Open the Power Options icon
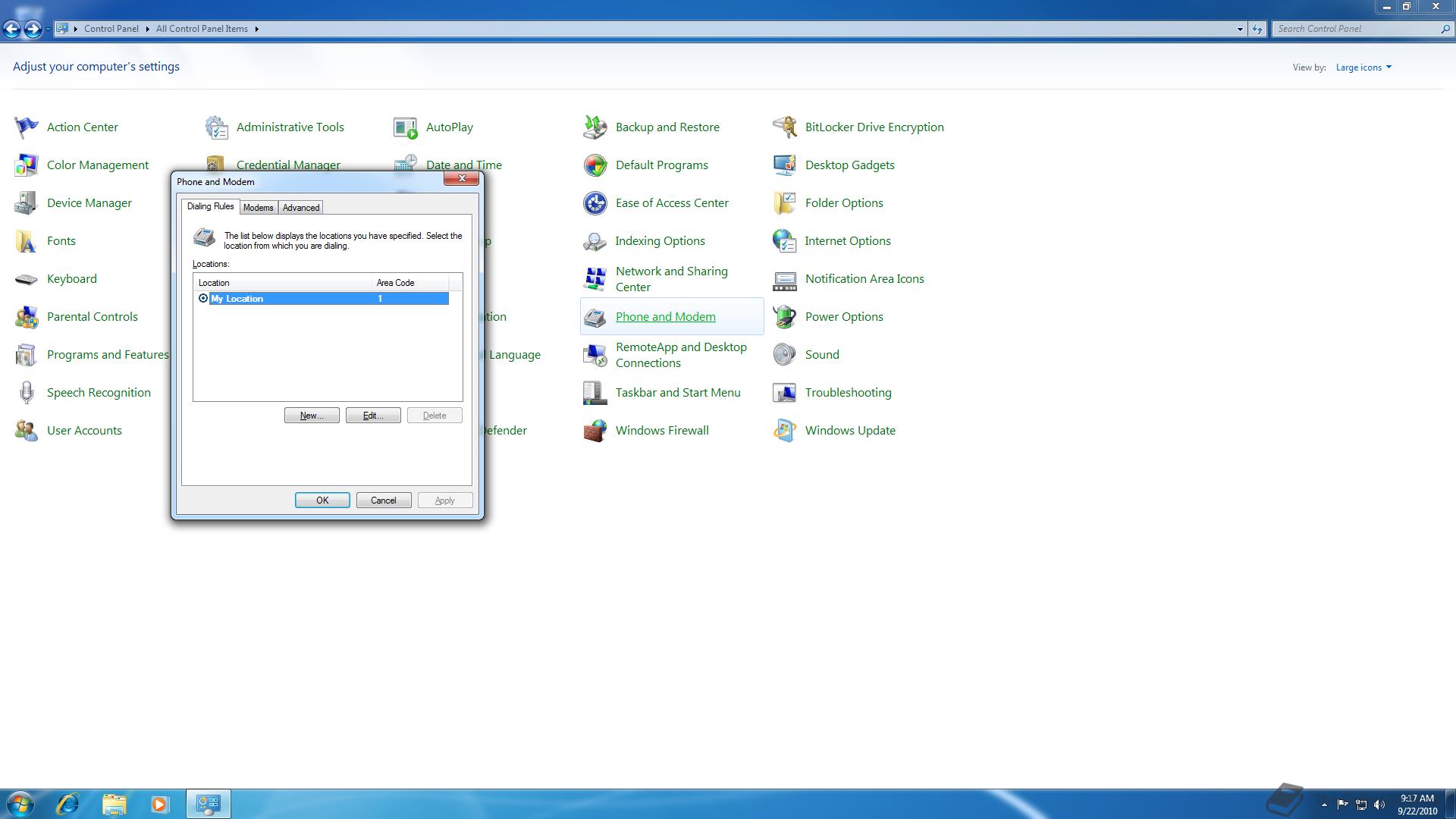 (785, 316)
